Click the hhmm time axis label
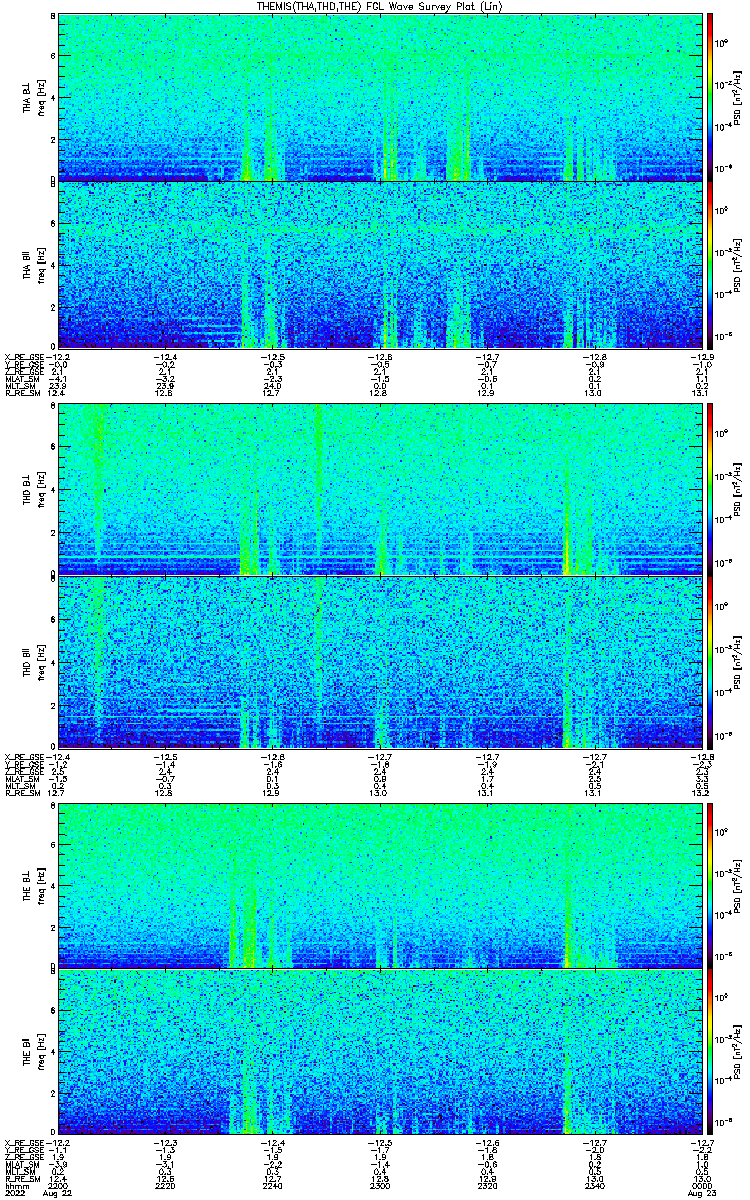The image size is (750, 1200). pyautogui.click(x=16, y=1184)
